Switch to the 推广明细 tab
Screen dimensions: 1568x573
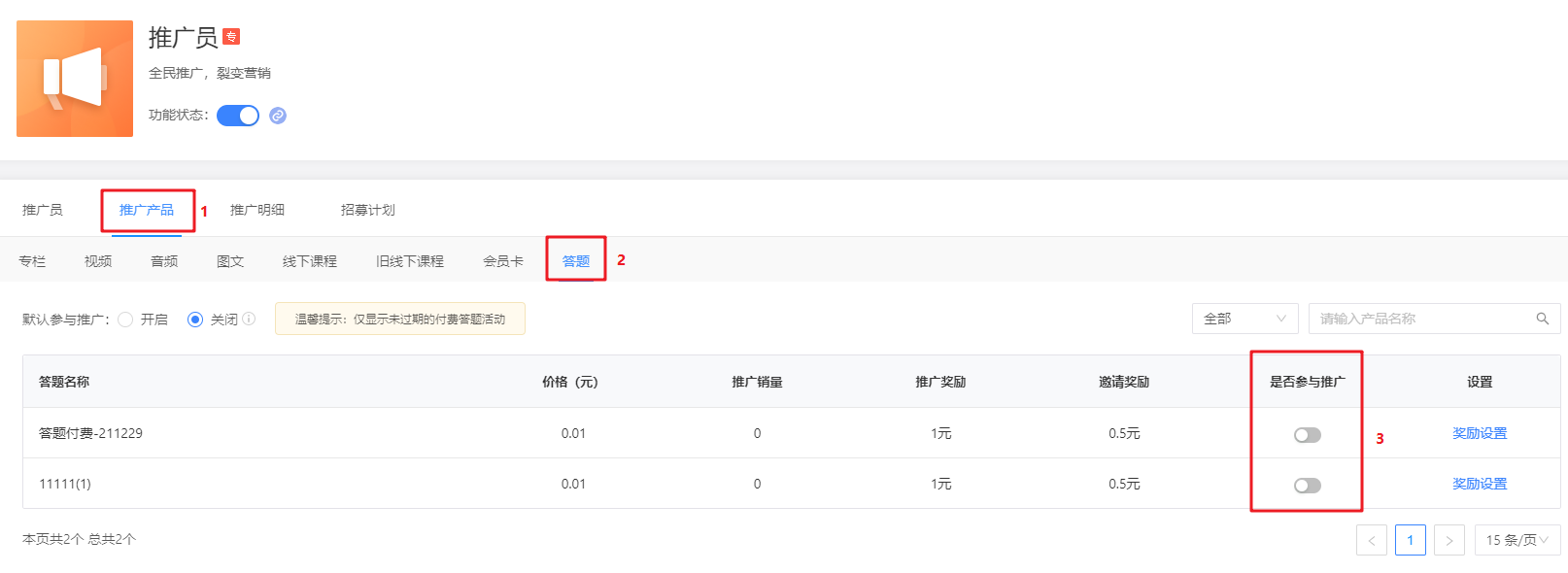tap(257, 210)
